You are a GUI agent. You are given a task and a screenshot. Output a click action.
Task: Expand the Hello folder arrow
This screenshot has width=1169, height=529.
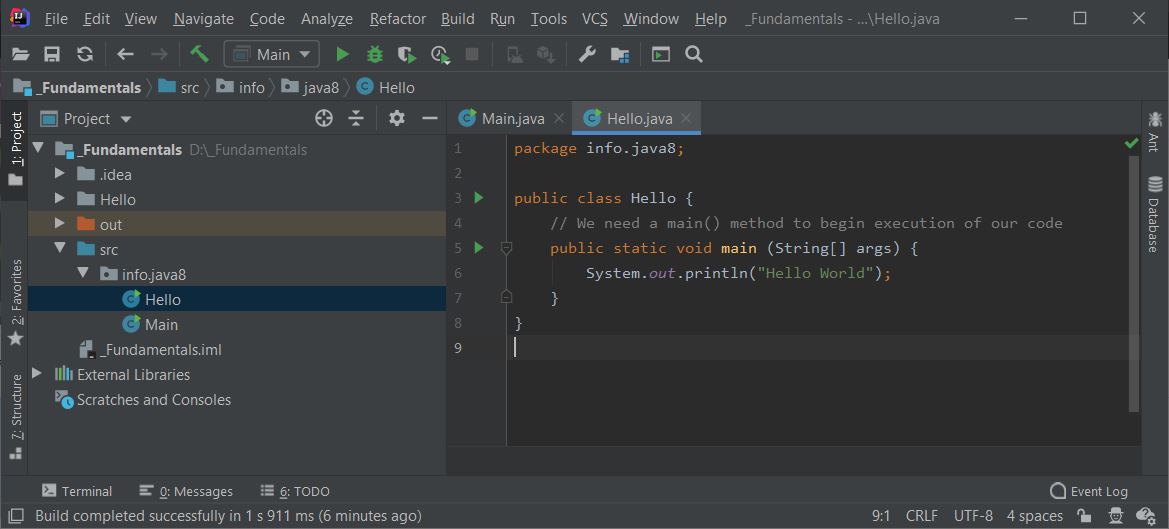[x=60, y=199]
